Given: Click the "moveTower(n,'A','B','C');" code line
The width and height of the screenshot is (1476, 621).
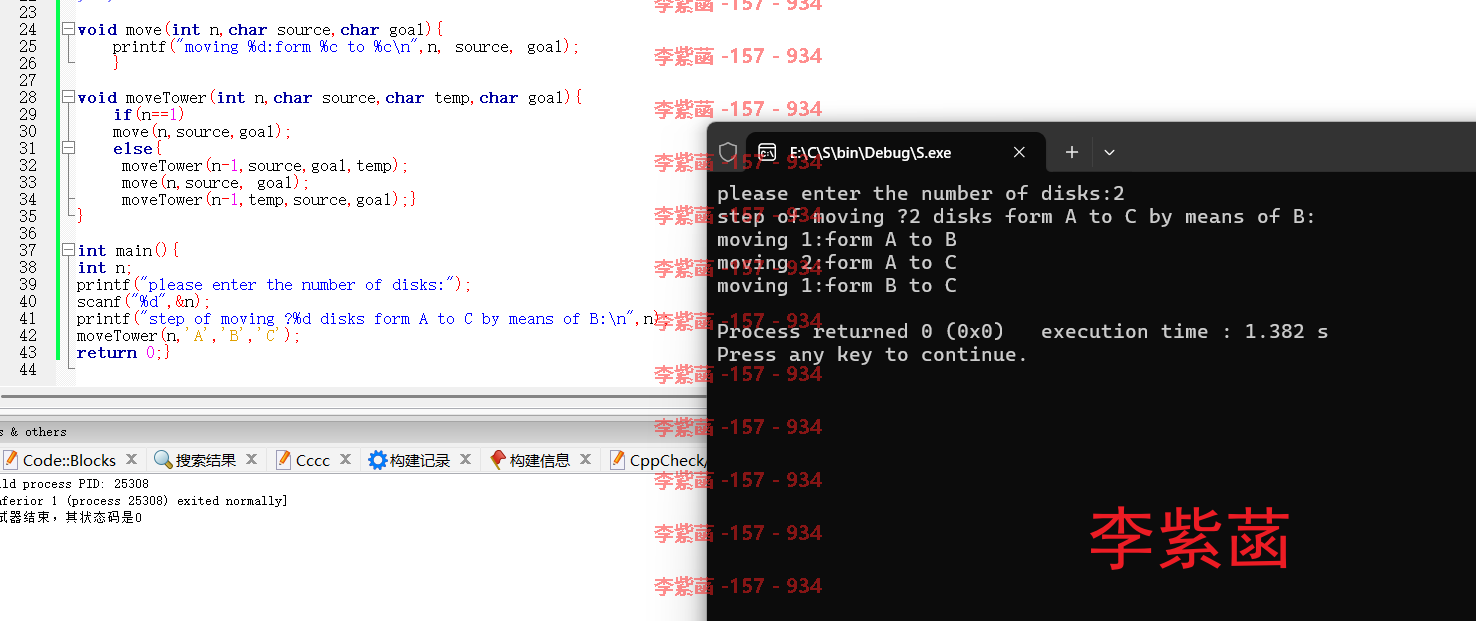Looking at the screenshot, I should click(x=188, y=336).
